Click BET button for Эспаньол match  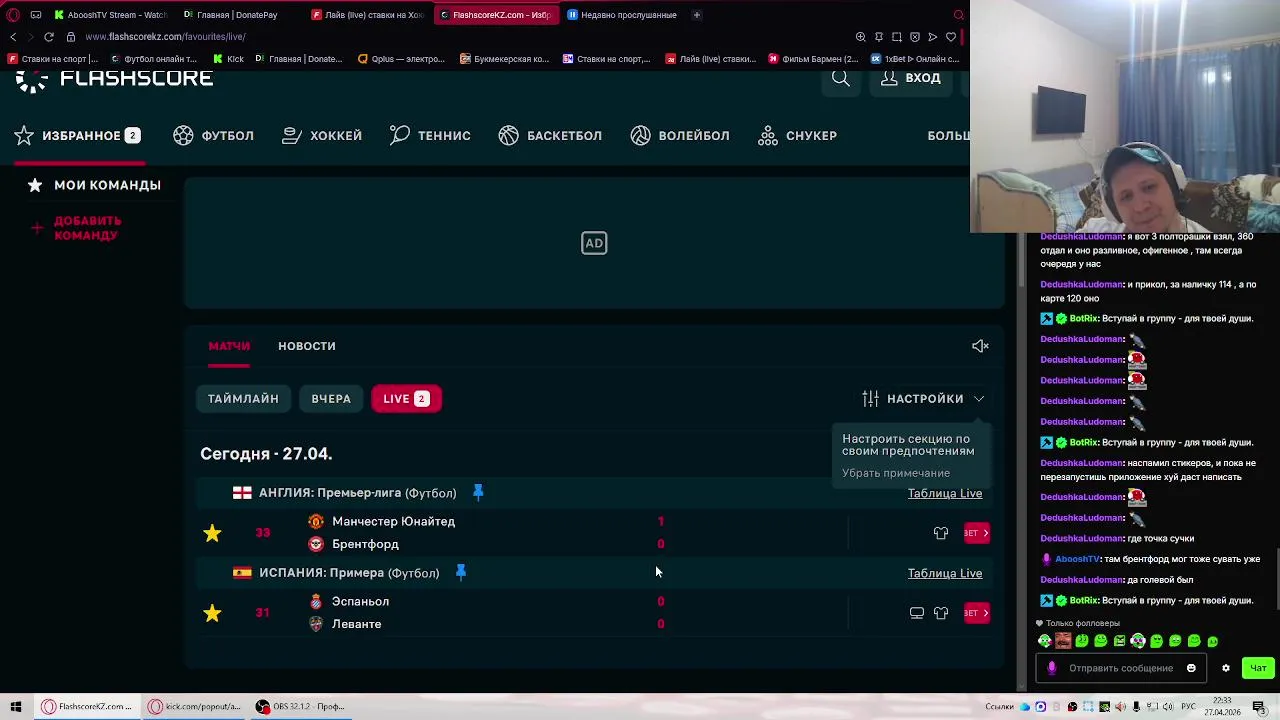976,613
